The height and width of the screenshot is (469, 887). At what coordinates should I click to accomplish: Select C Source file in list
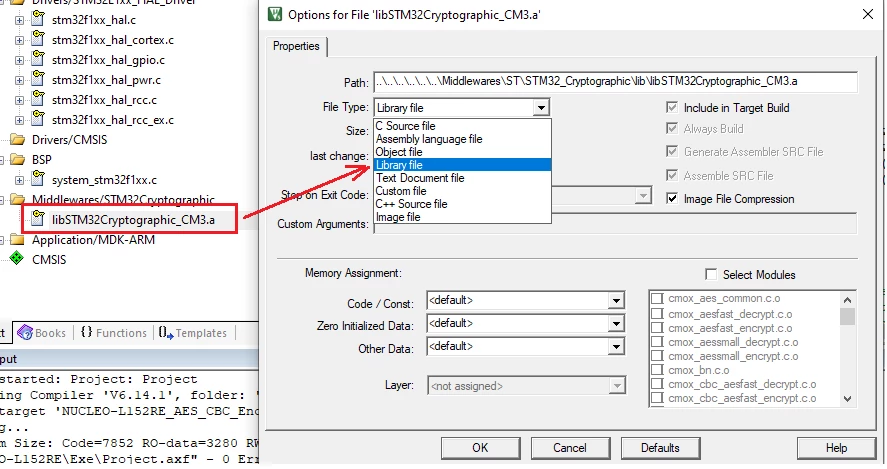click(462, 126)
